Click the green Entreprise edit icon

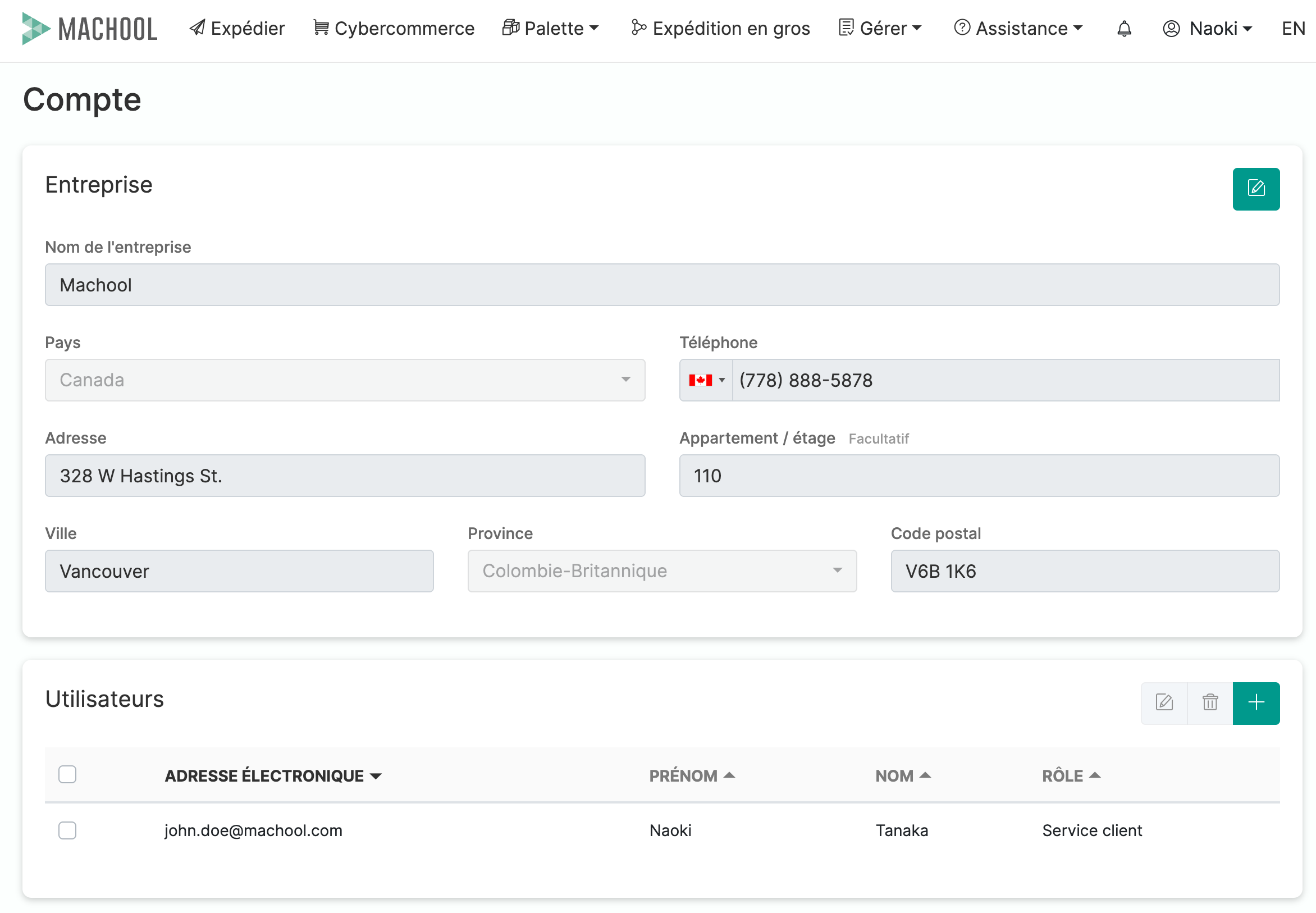point(1255,189)
